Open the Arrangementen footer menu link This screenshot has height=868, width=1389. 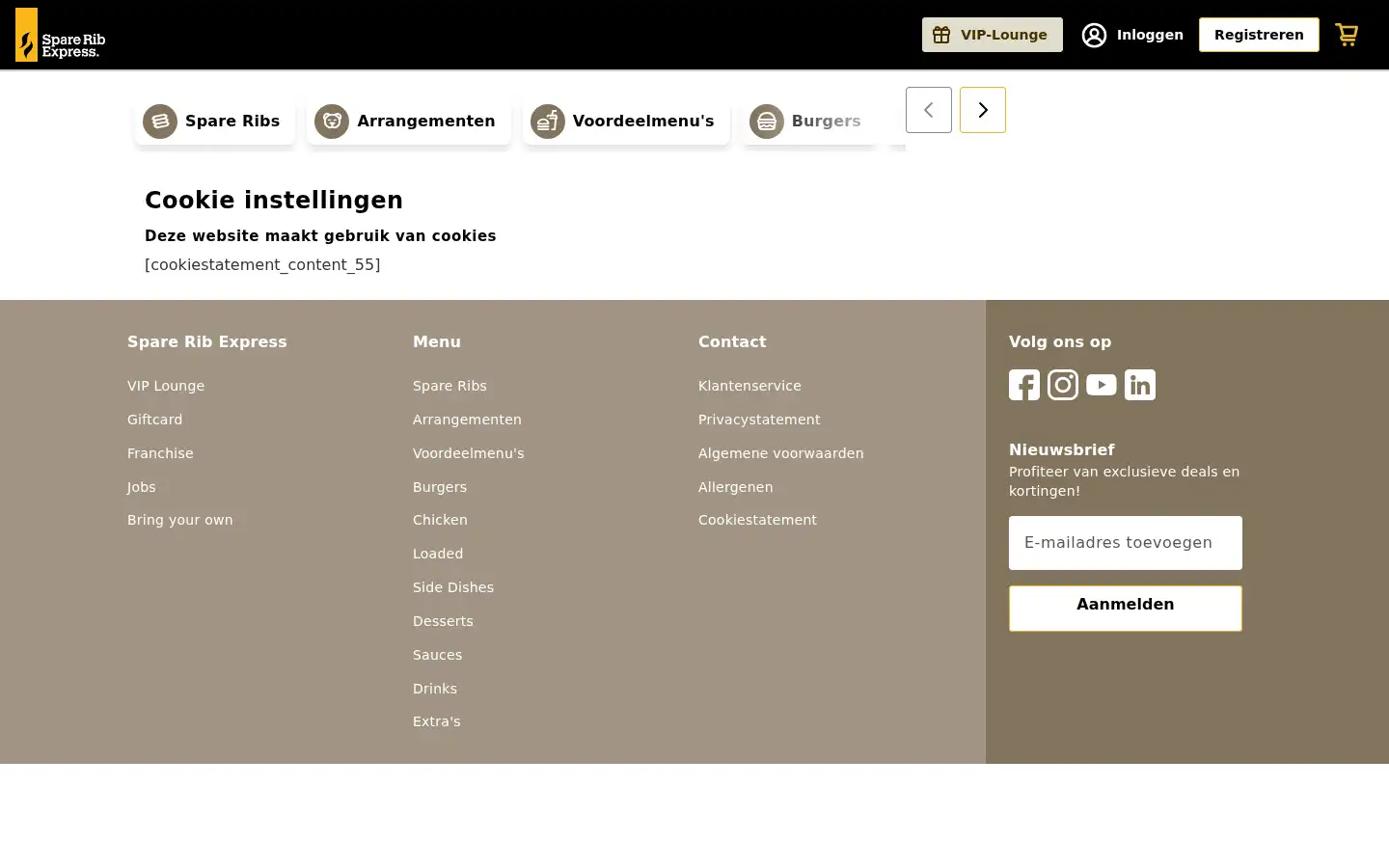point(467,420)
